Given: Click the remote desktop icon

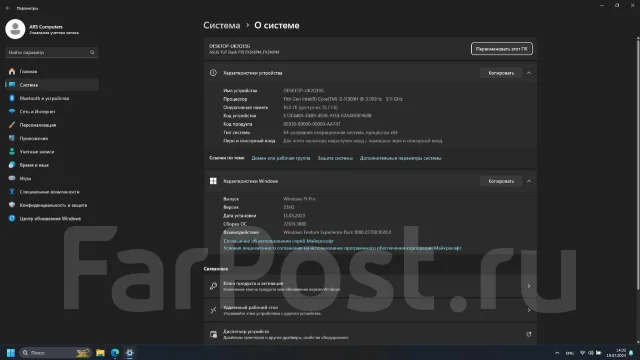Looking at the screenshot, I should [213, 310].
